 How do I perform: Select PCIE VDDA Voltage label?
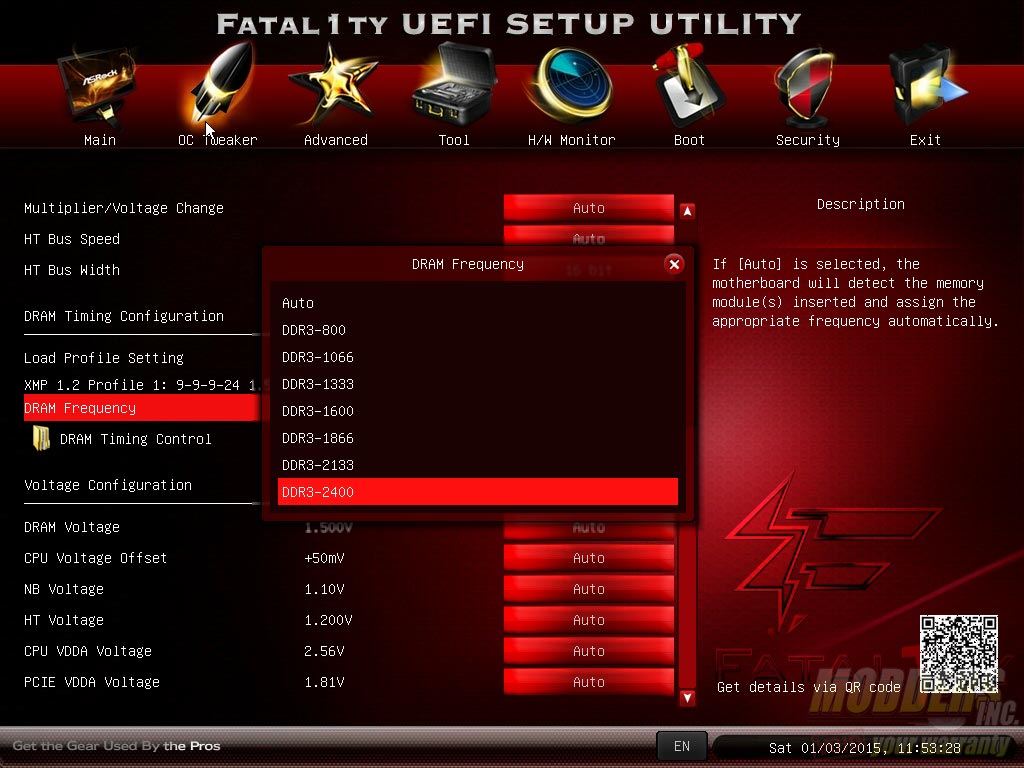click(x=92, y=682)
